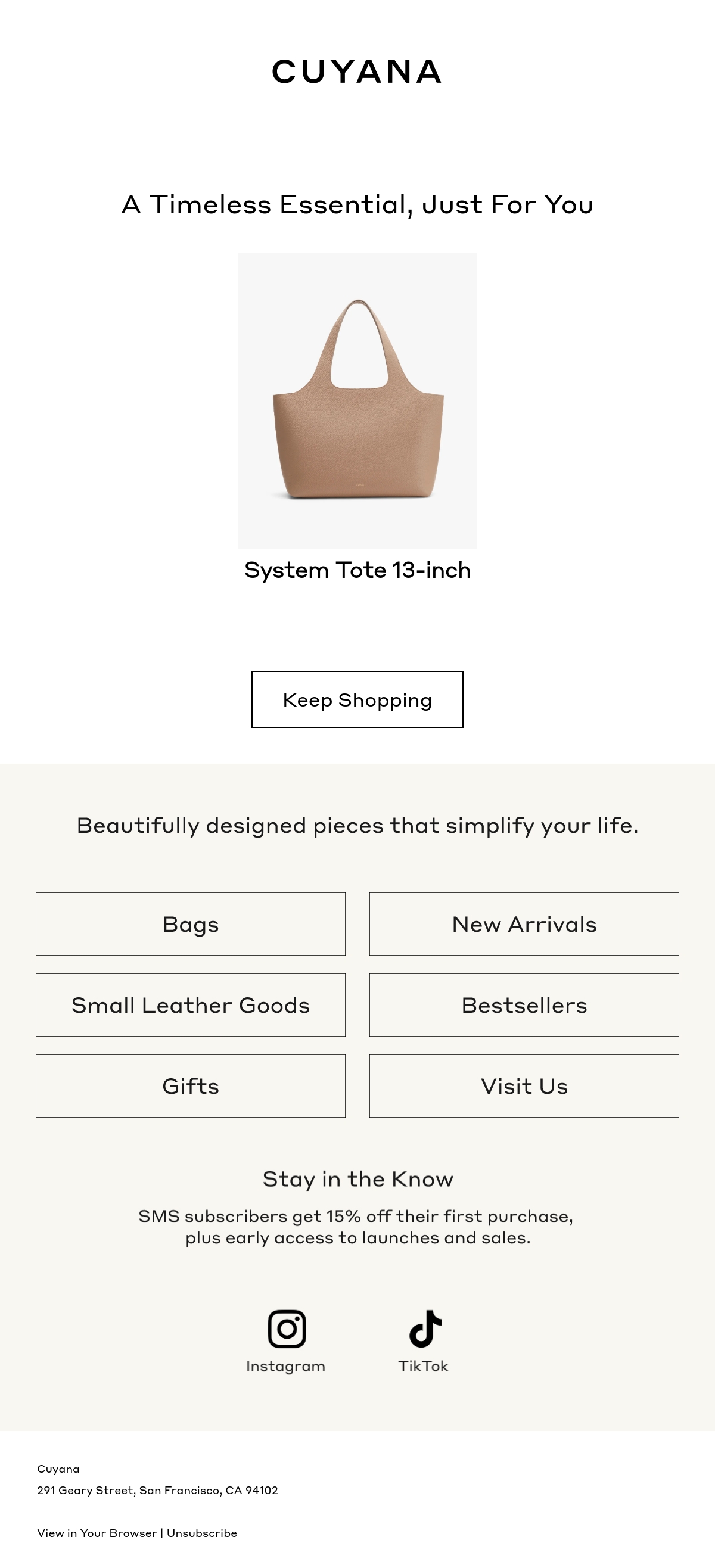Viewport: 715px width, 1568px height.
Task: Click the System Tote product image
Action: (x=357, y=400)
